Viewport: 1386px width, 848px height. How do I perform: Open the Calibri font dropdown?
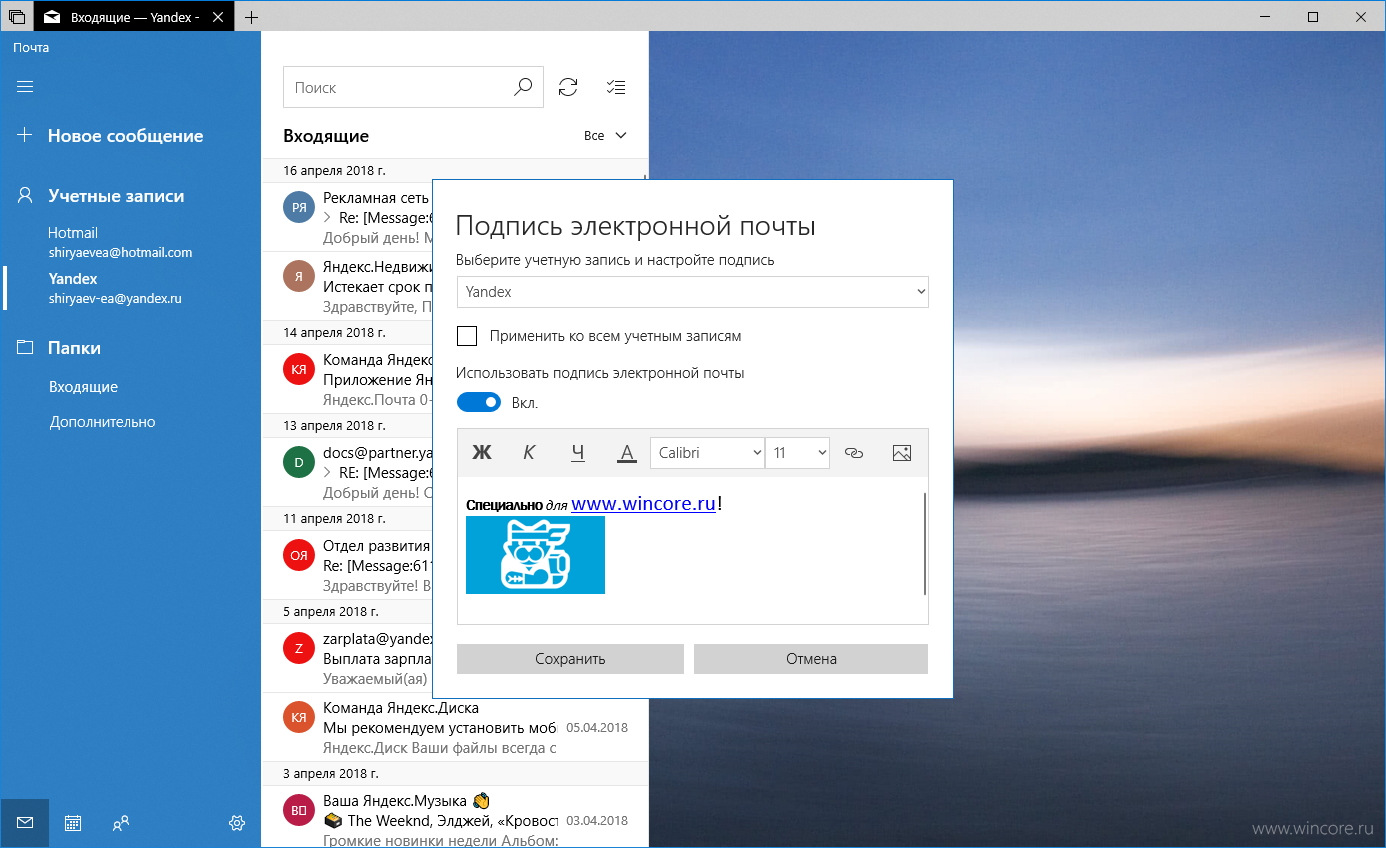(707, 453)
